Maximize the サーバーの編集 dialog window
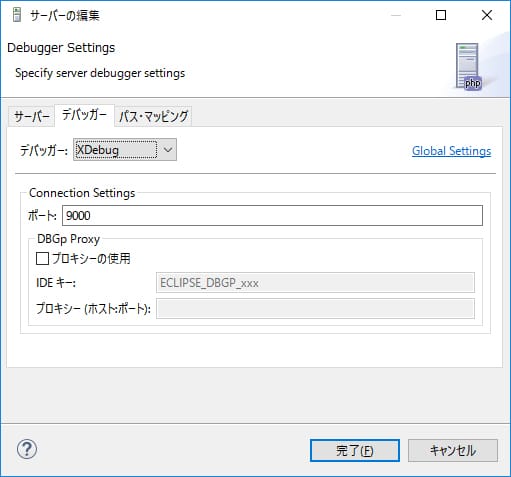 click(x=441, y=15)
